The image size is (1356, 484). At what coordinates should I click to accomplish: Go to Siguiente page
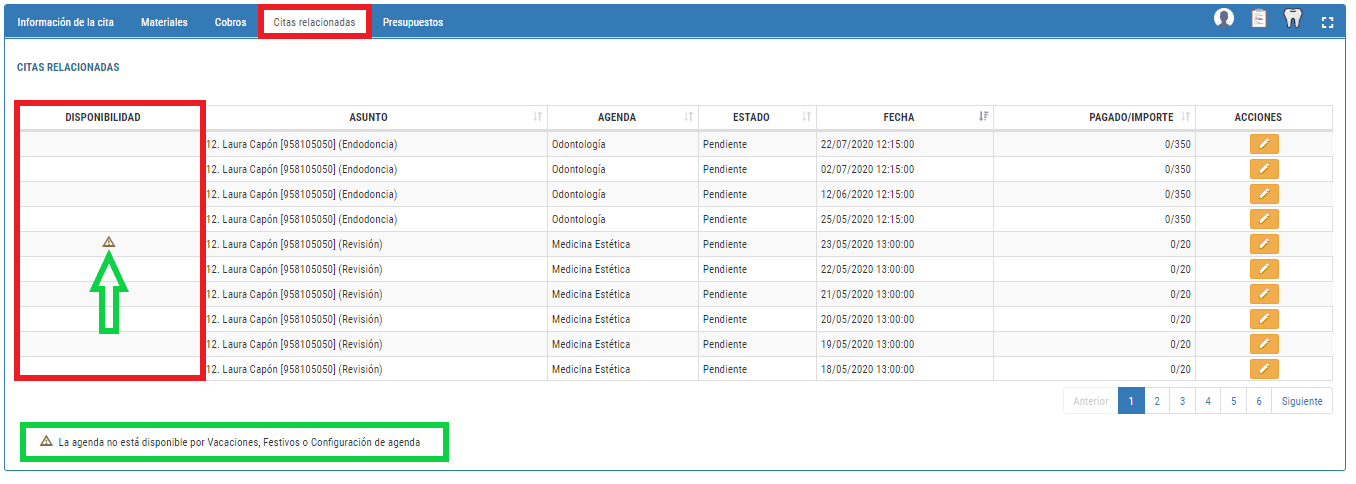pos(1302,401)
